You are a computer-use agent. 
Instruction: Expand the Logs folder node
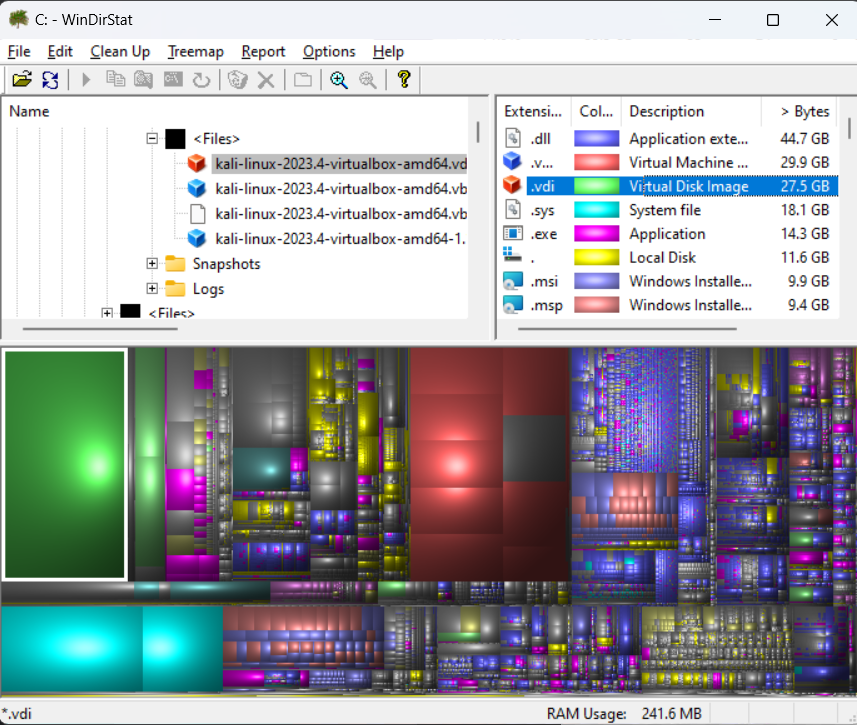click(153, 289)
